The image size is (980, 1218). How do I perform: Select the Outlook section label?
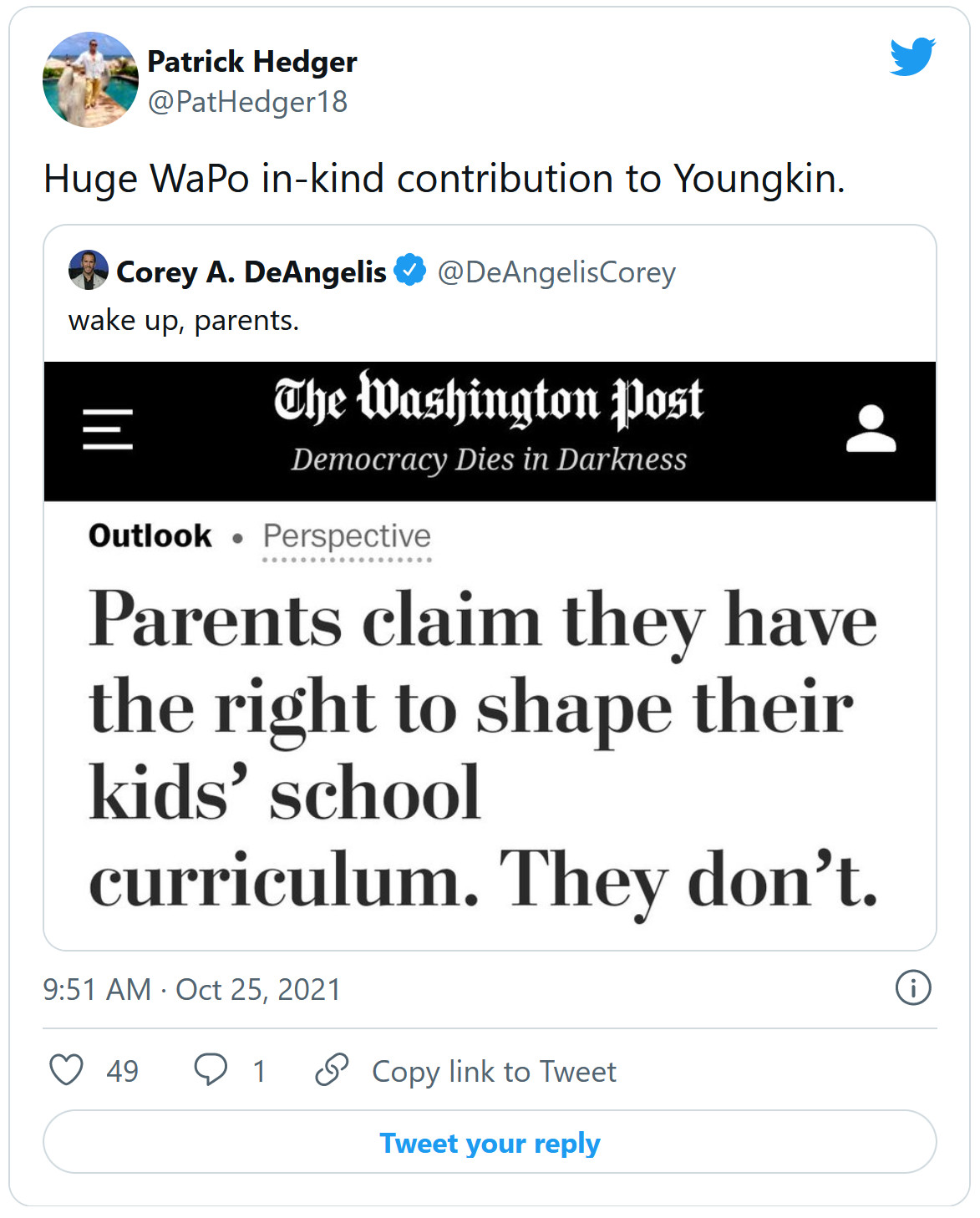click(x=150, y=536)
